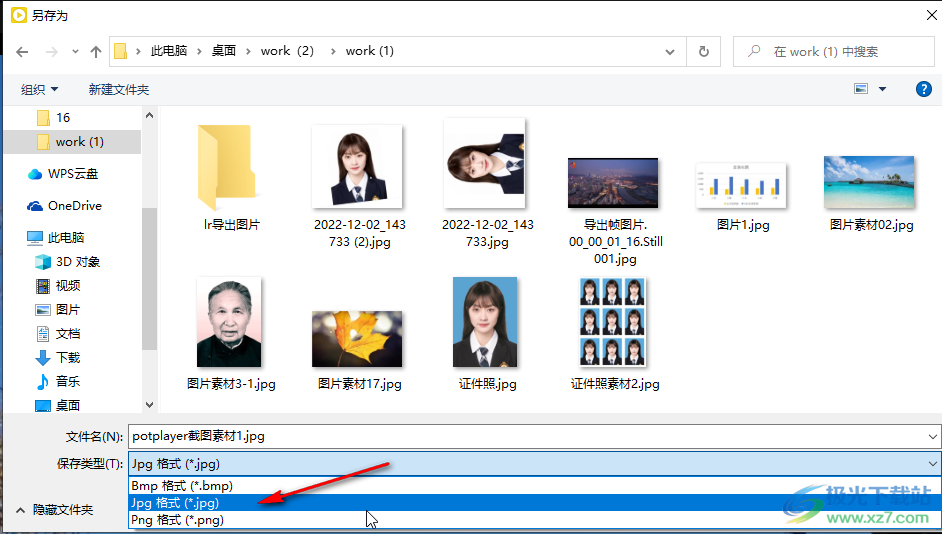Click the sidebar scroll up arrow
942x534 pixels.
click(x=150, y=115)
